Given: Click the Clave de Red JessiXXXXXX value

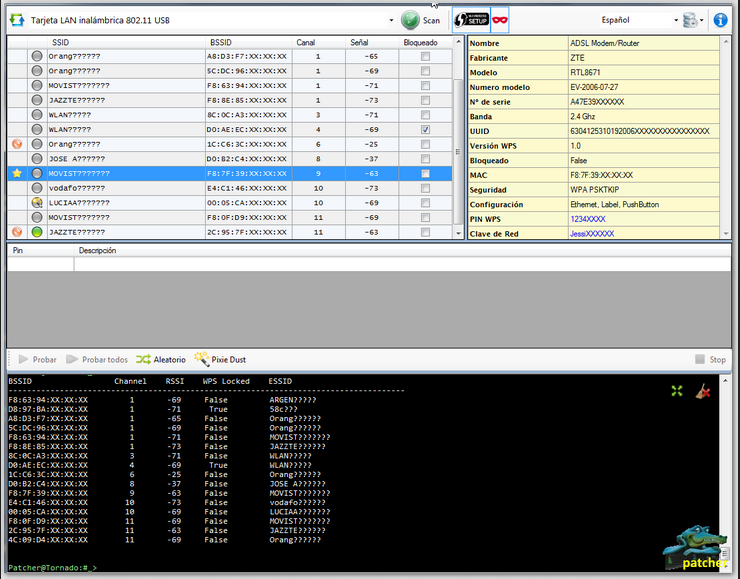Looking at the screenshot, I should [592, 234].
